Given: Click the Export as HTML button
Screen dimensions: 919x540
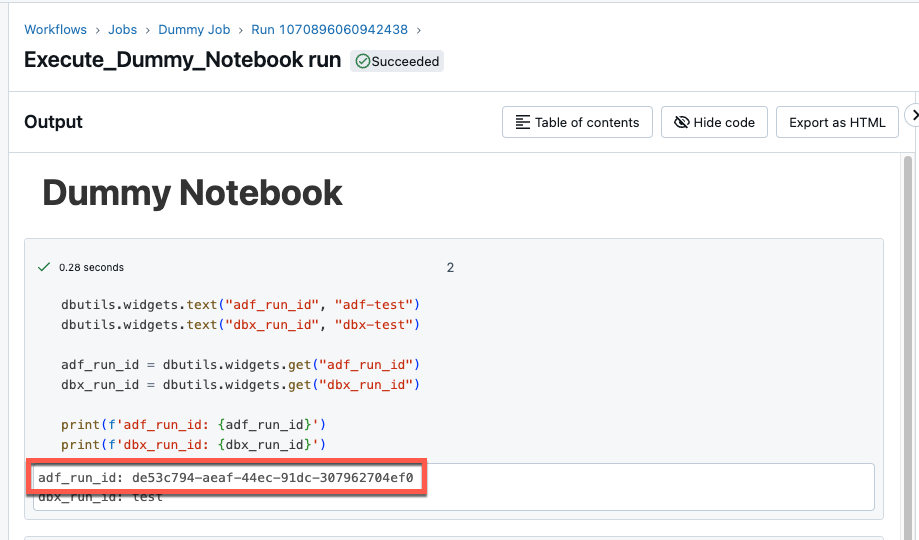Looking at the screenshot, I should 836,122.
